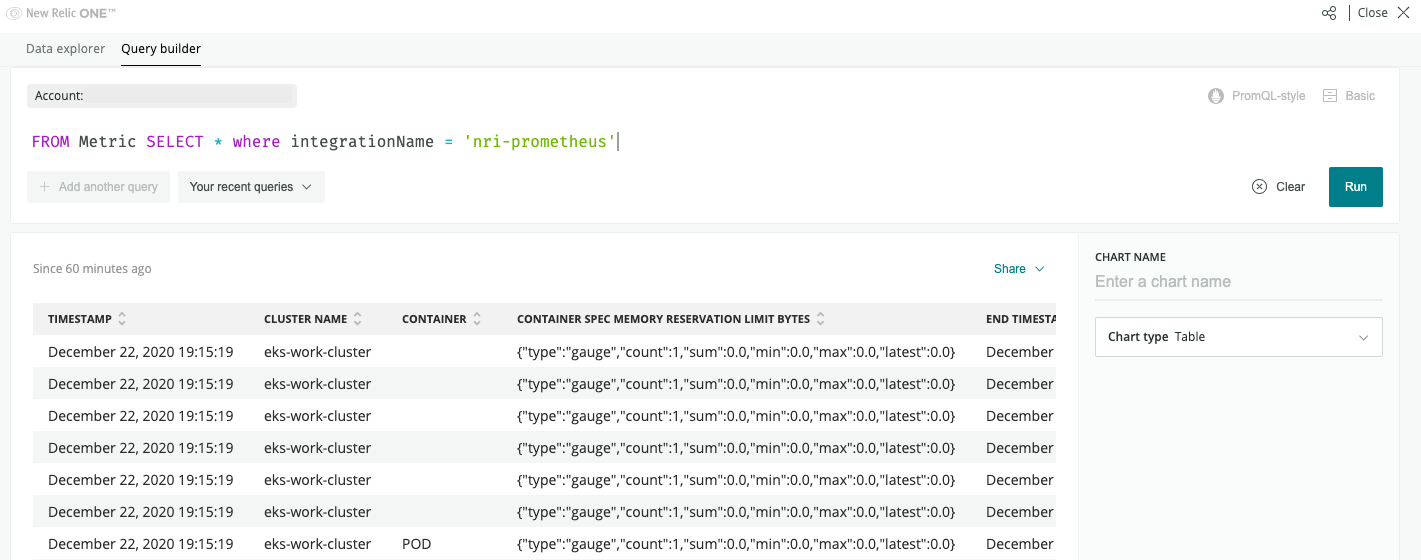
Task: Click eks-work-cluster in the first row
Action: point(318,352)
